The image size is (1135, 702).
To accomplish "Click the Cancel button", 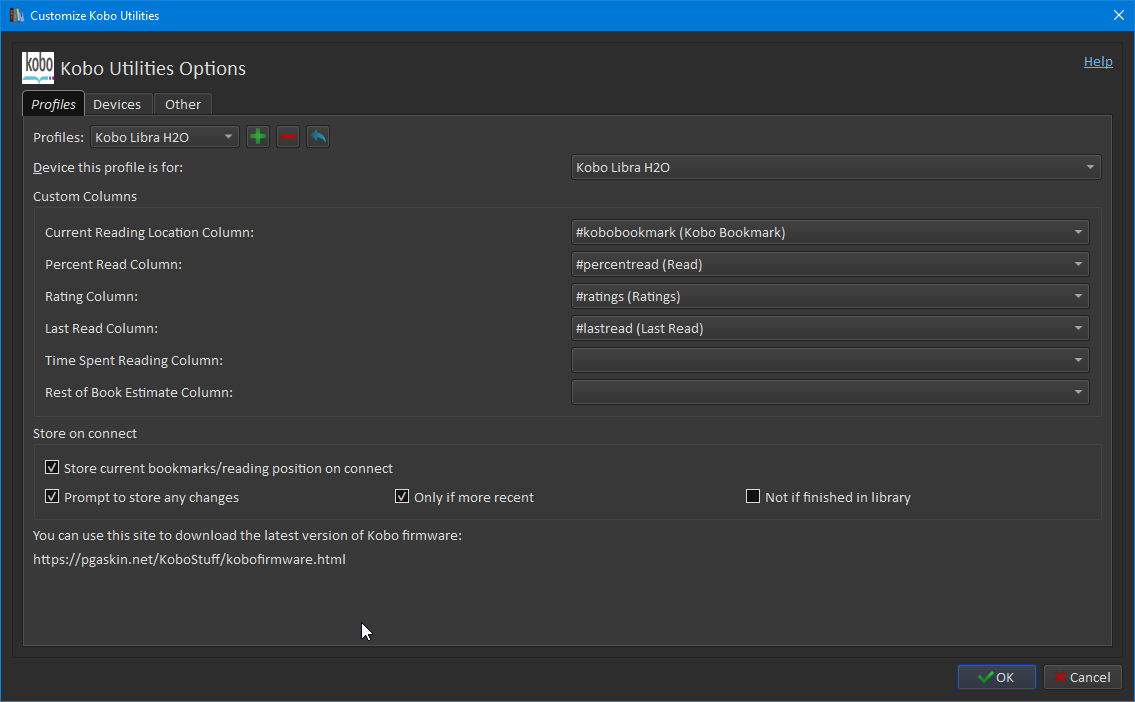I will click(1083, 677).
